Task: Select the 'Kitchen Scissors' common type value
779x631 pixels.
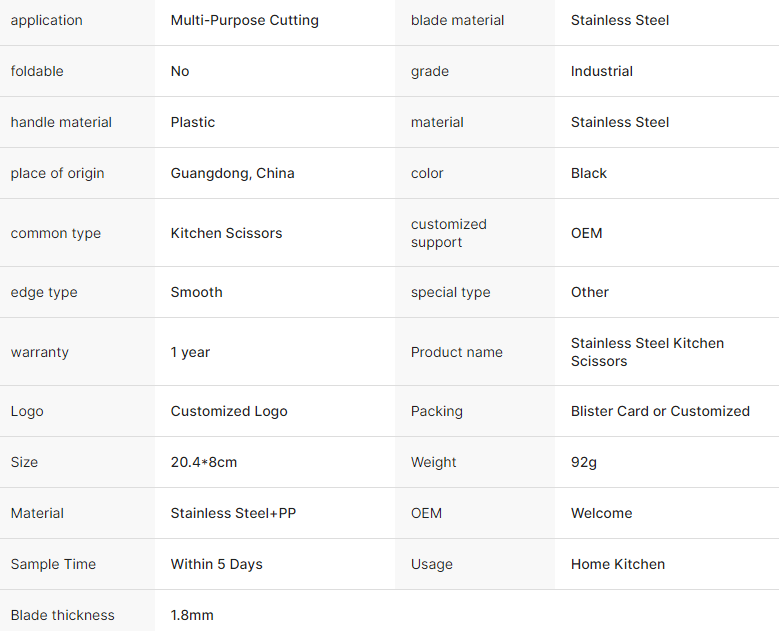Action: (x=226, y=233)
